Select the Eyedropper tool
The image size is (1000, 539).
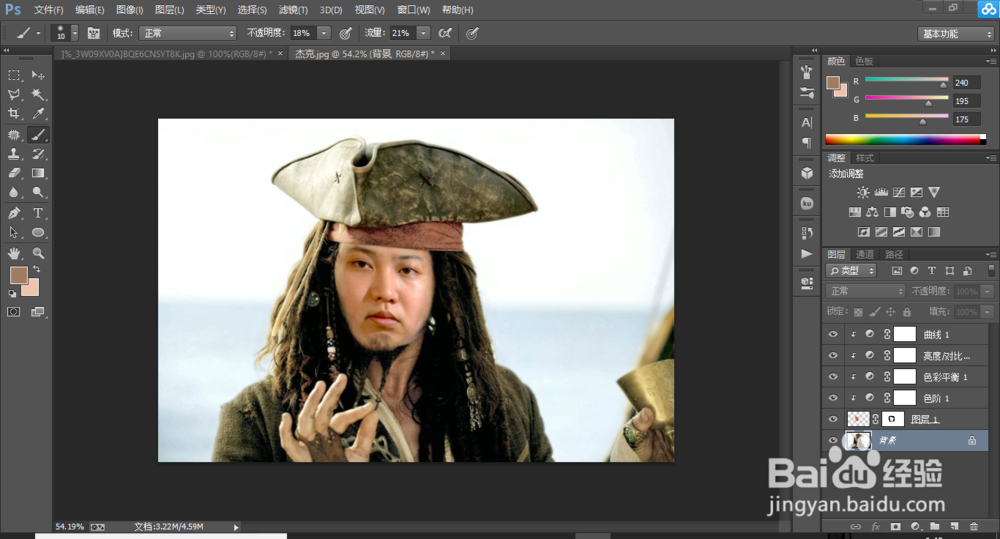tap(38, 114)
